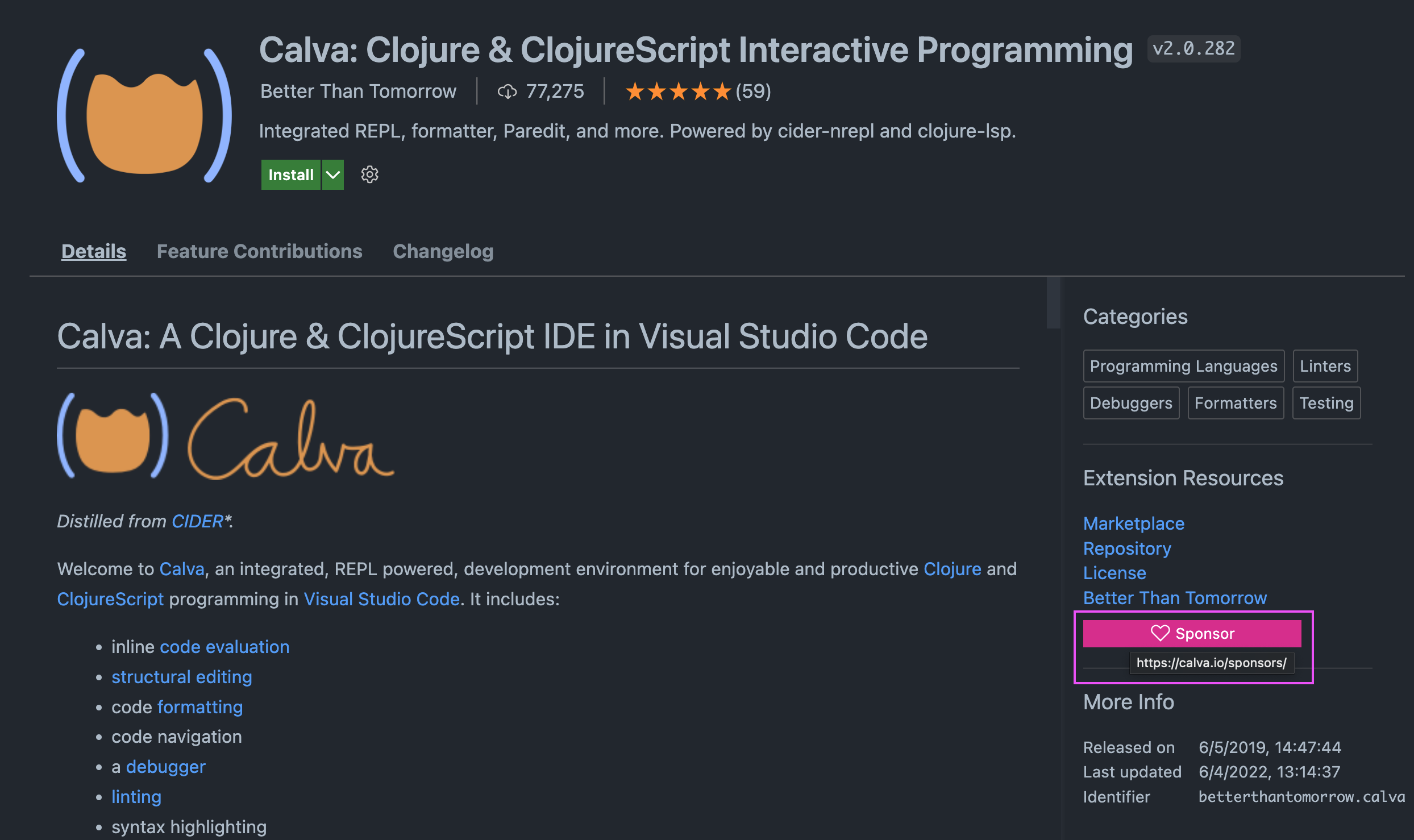Expand the Install dropdown arrow

pos(333,174)
